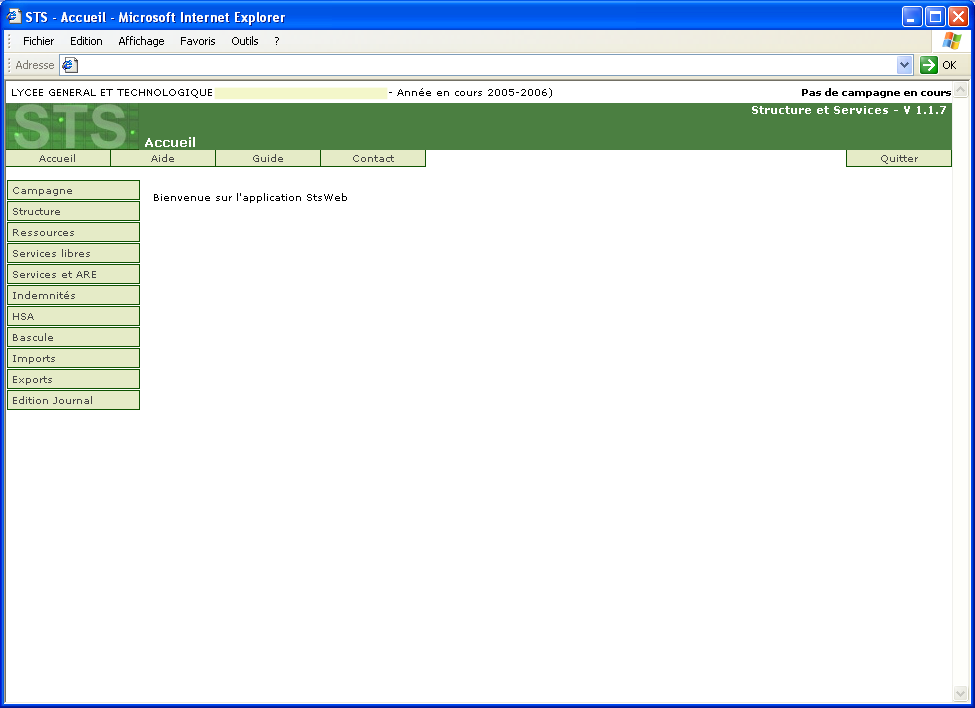Open the Favoris menu

point(198,41)
